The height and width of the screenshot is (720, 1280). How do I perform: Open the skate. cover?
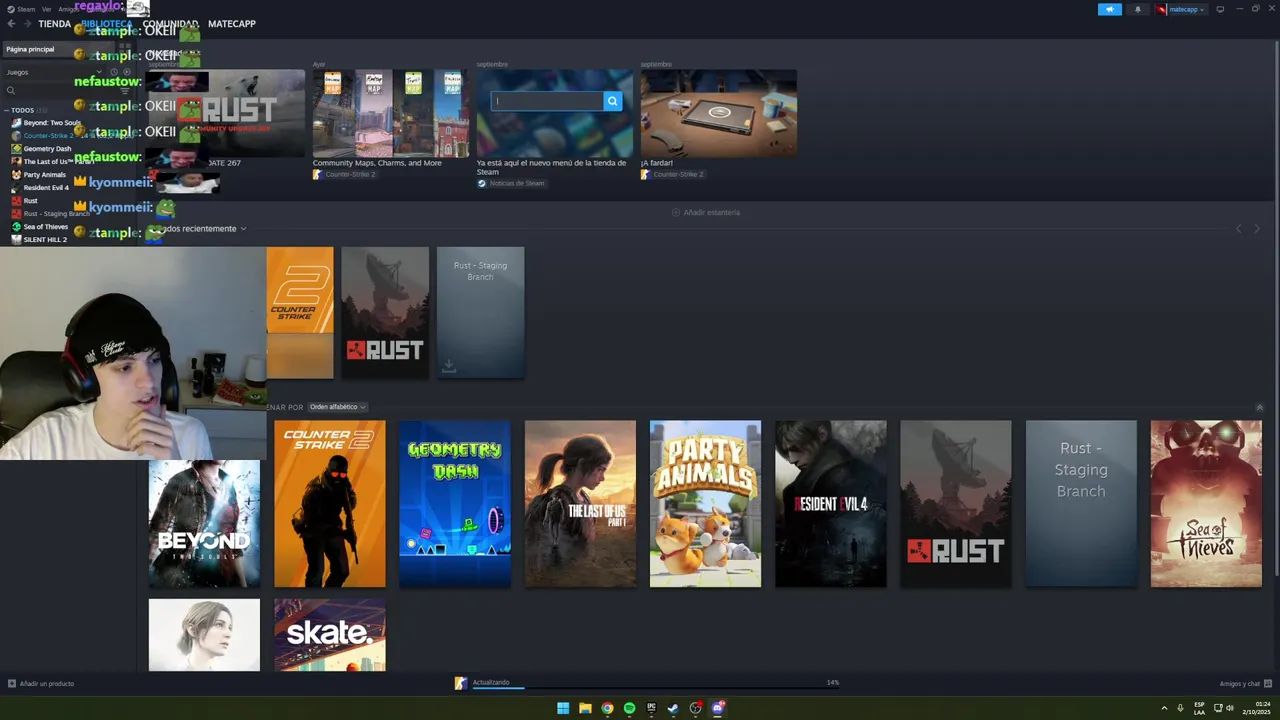[x=330, y=635]
